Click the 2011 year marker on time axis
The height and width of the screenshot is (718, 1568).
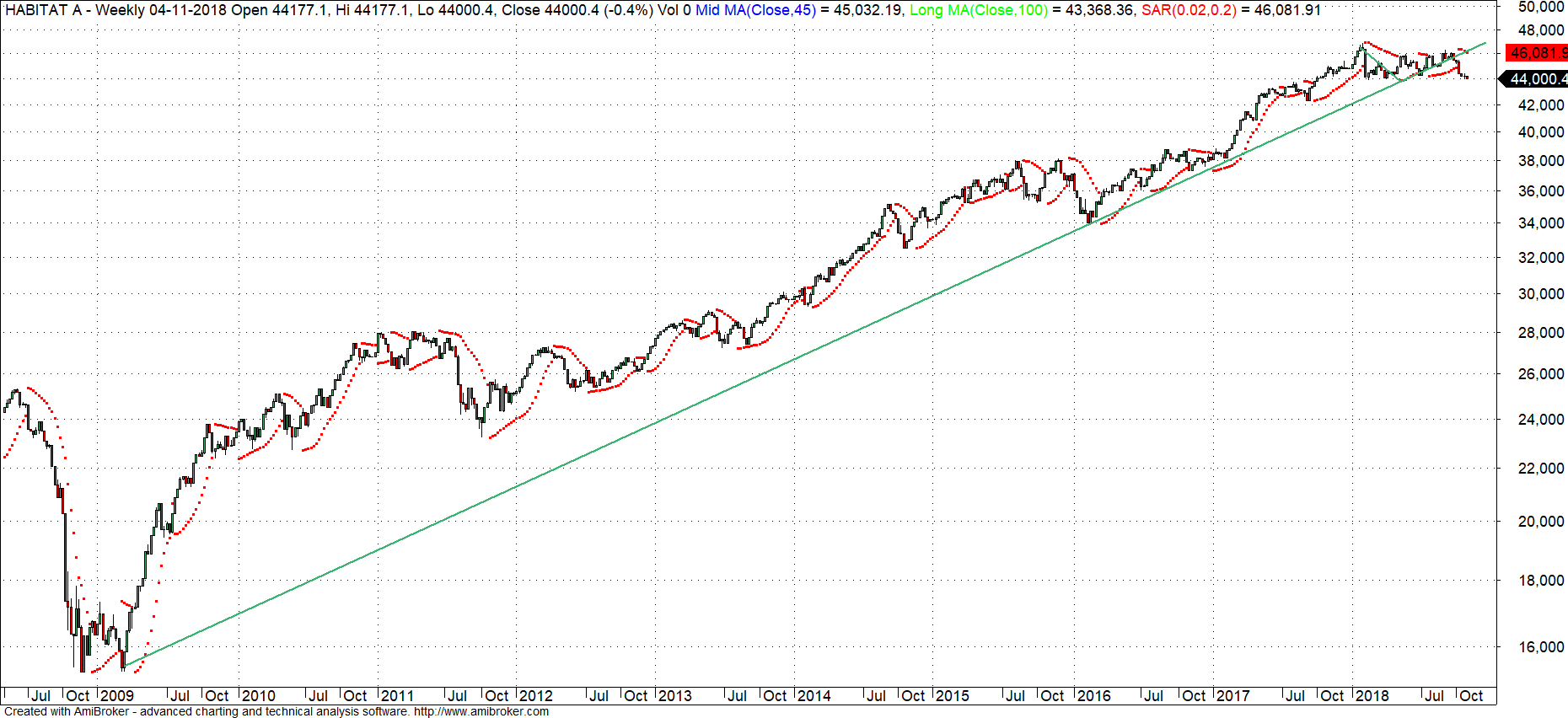(x=397, y=696)
